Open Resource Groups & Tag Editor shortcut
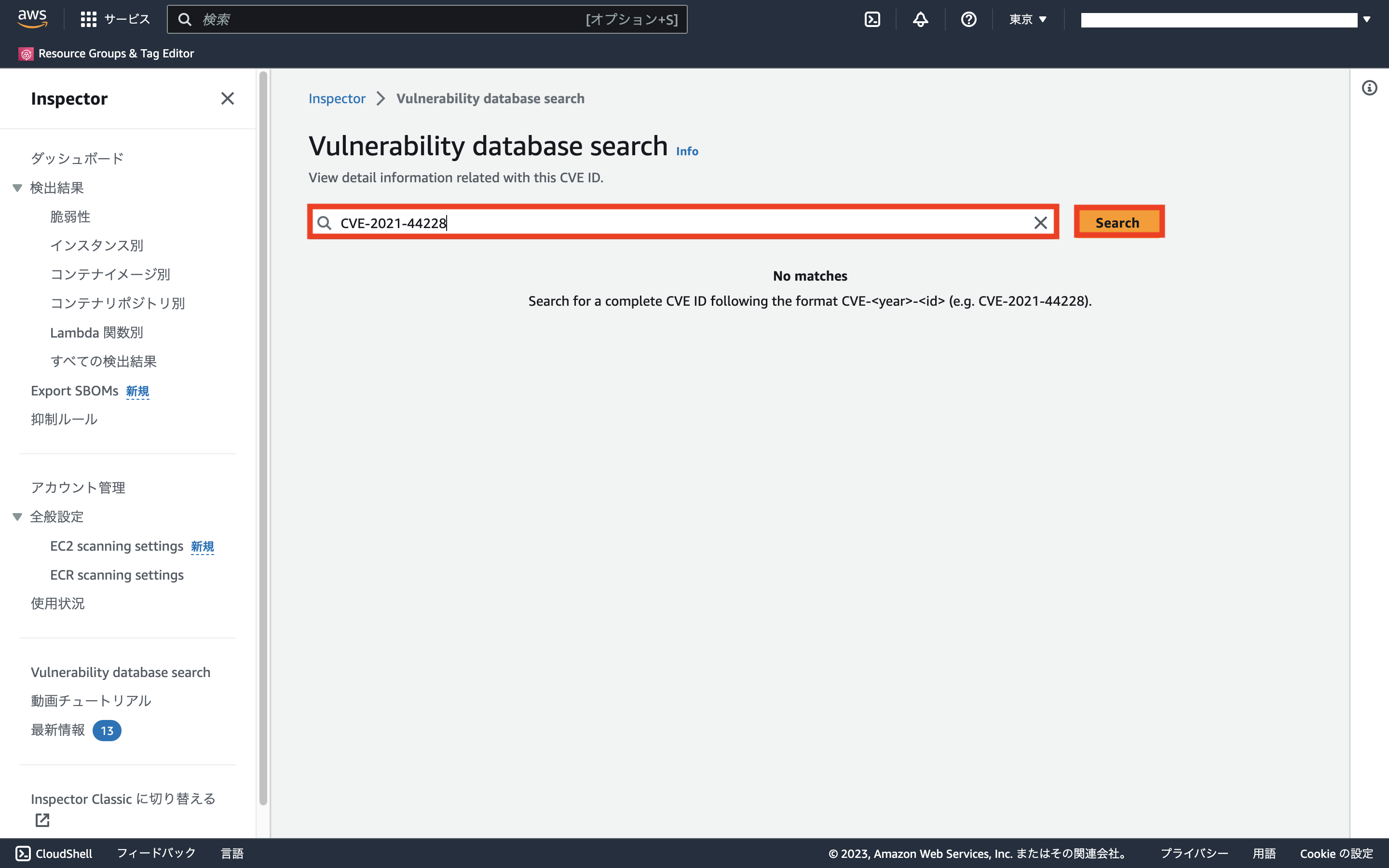 (106, 54)
